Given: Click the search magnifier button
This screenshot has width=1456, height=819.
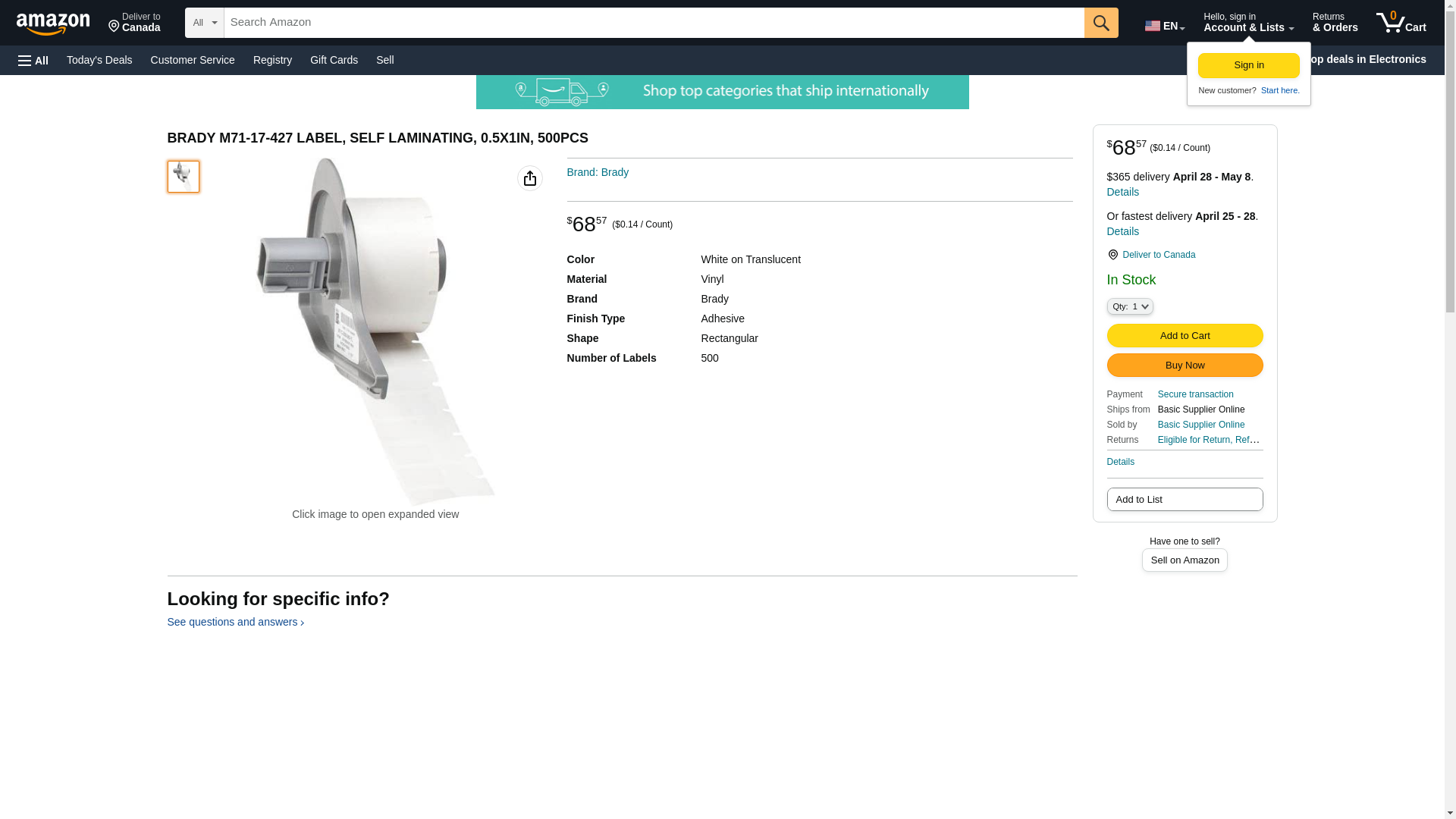Looking at the screenshot, I should coord(1101,23).
